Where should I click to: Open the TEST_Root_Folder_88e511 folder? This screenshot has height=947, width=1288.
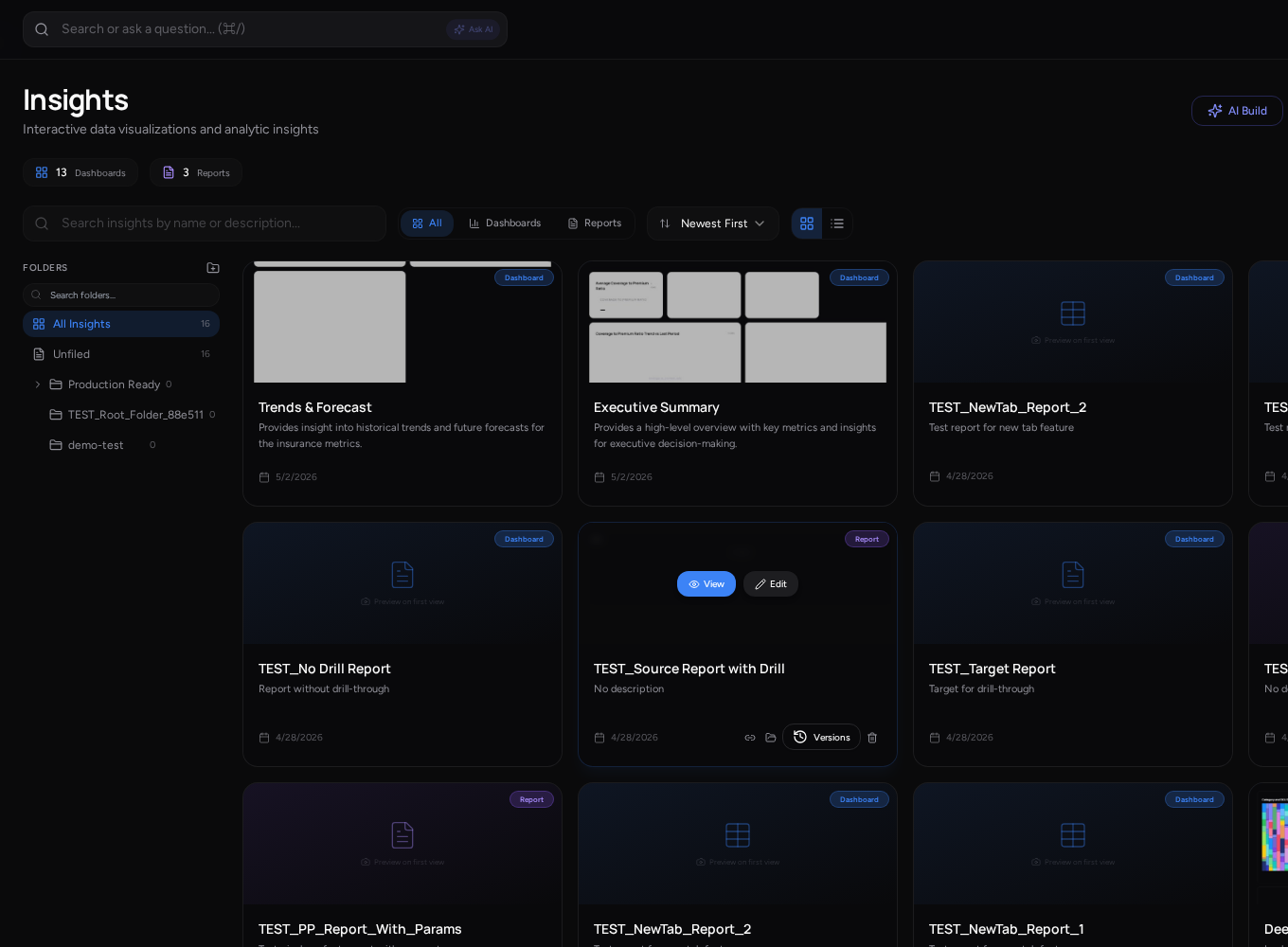[x=135, y=415]
